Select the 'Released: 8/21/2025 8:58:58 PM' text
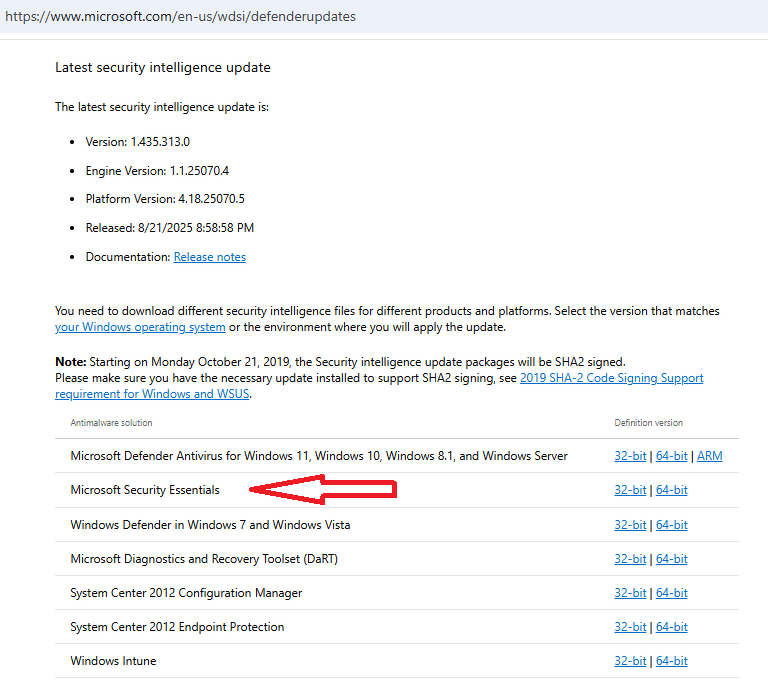This screenshot has height=692, width=768. tap(169, 228)
